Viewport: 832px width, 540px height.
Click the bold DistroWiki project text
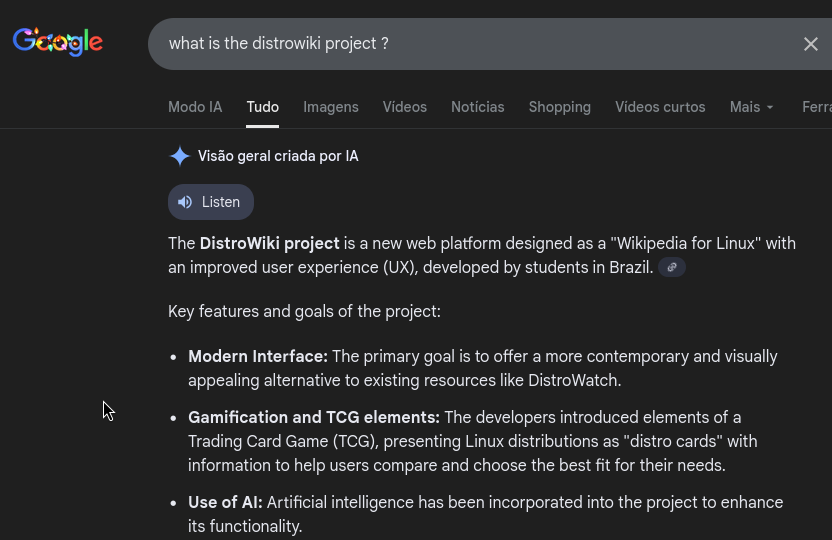[x=269, y=243]
